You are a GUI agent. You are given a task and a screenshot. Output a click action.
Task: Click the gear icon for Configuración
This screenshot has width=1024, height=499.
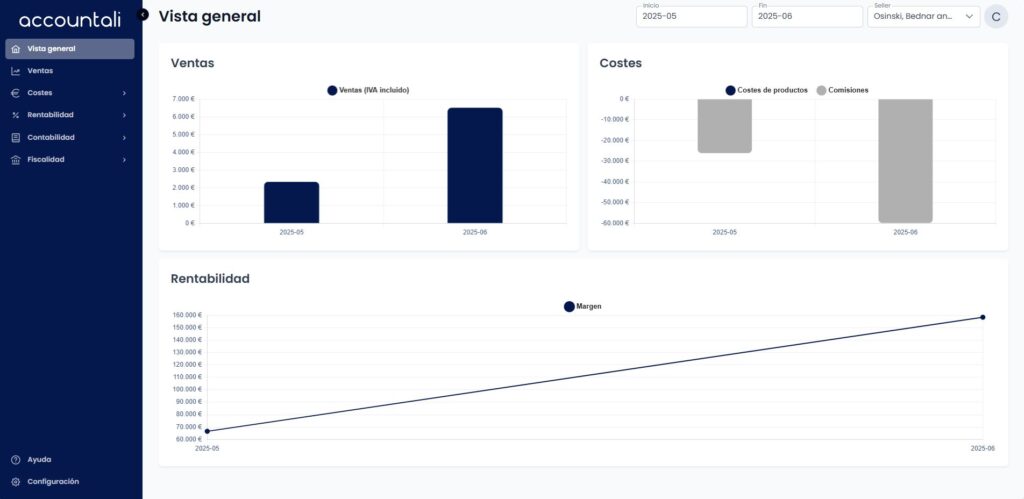[x=16, y=481]
